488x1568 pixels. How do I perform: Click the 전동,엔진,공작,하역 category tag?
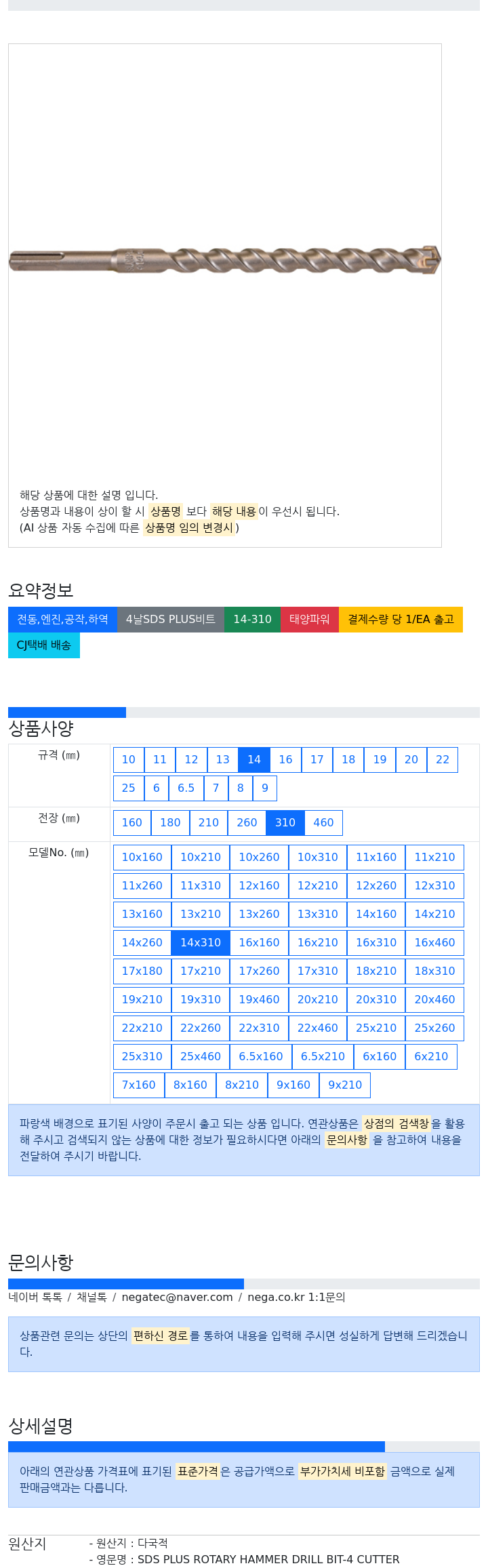coord(62,619)
